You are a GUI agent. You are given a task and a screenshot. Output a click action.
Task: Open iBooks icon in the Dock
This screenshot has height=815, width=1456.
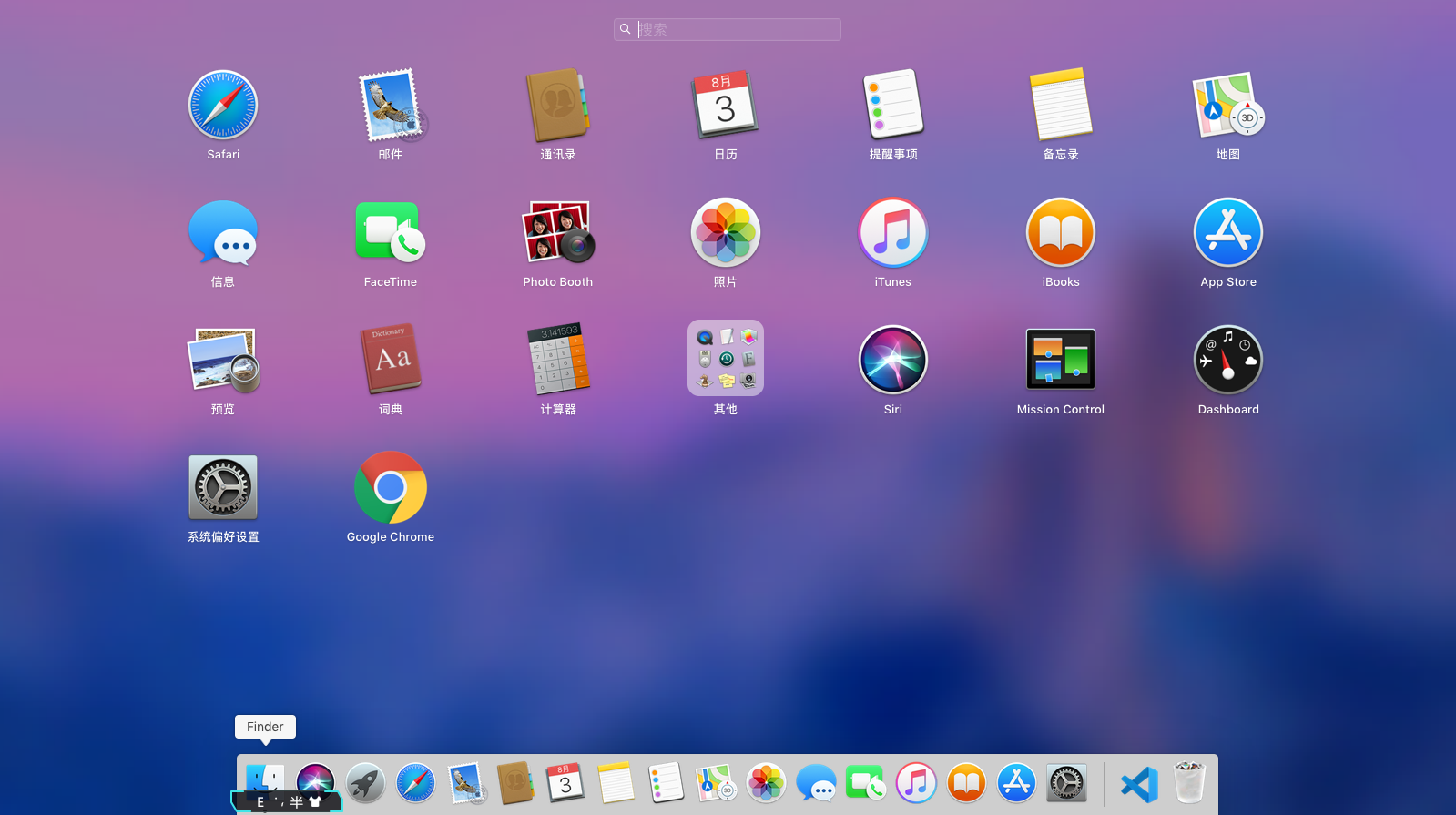point(966,782)
